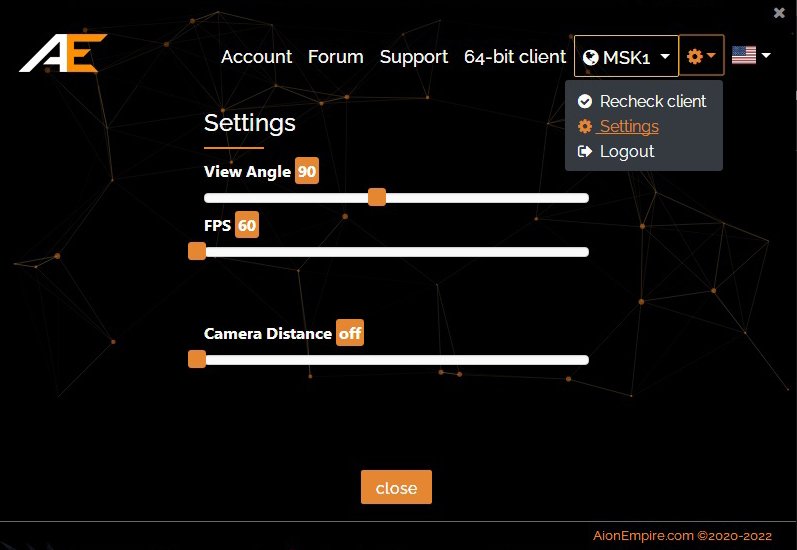Click the Camera Distance slider handle
Screen dimensions: 797x550
pos(197,360)
